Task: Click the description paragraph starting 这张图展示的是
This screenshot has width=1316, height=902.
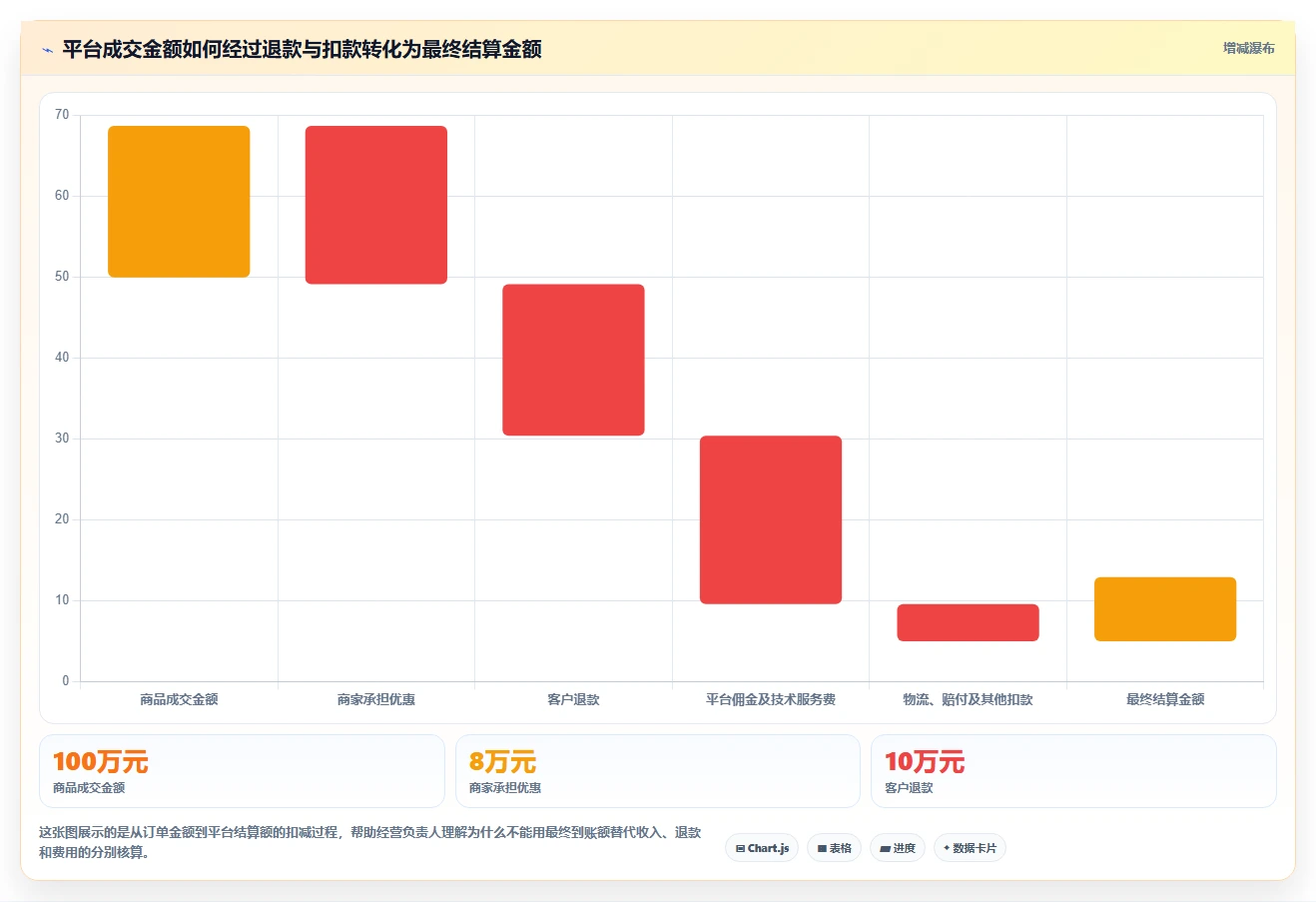Action: (370, 842)
